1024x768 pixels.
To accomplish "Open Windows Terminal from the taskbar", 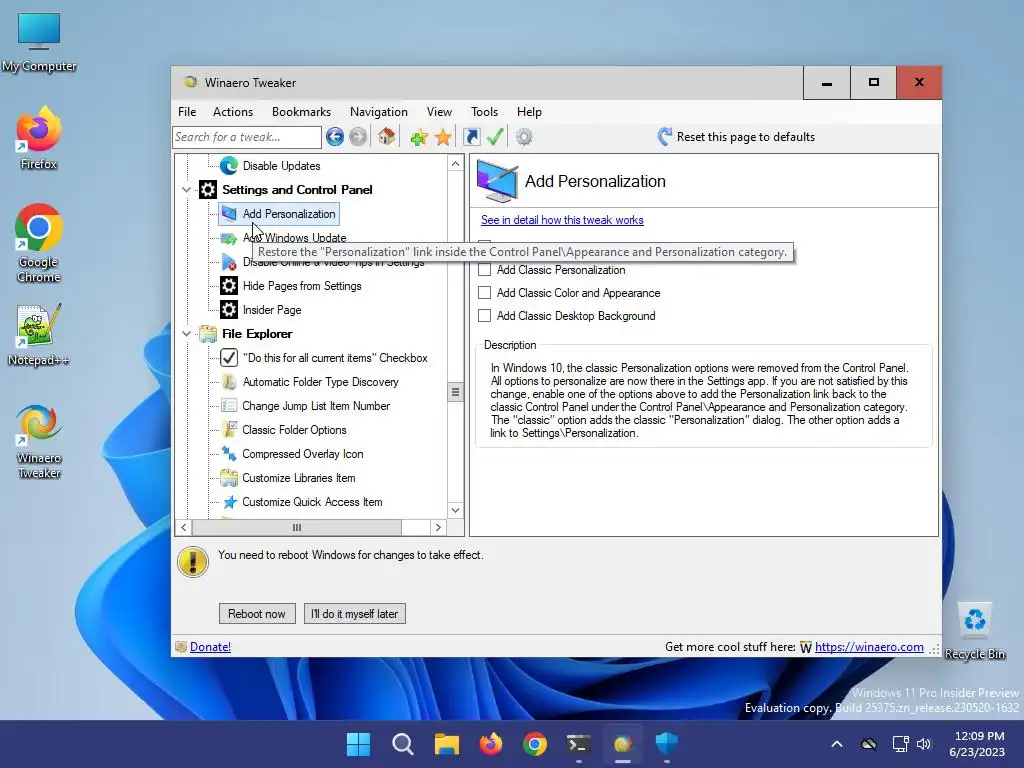I will coord(579,744).
